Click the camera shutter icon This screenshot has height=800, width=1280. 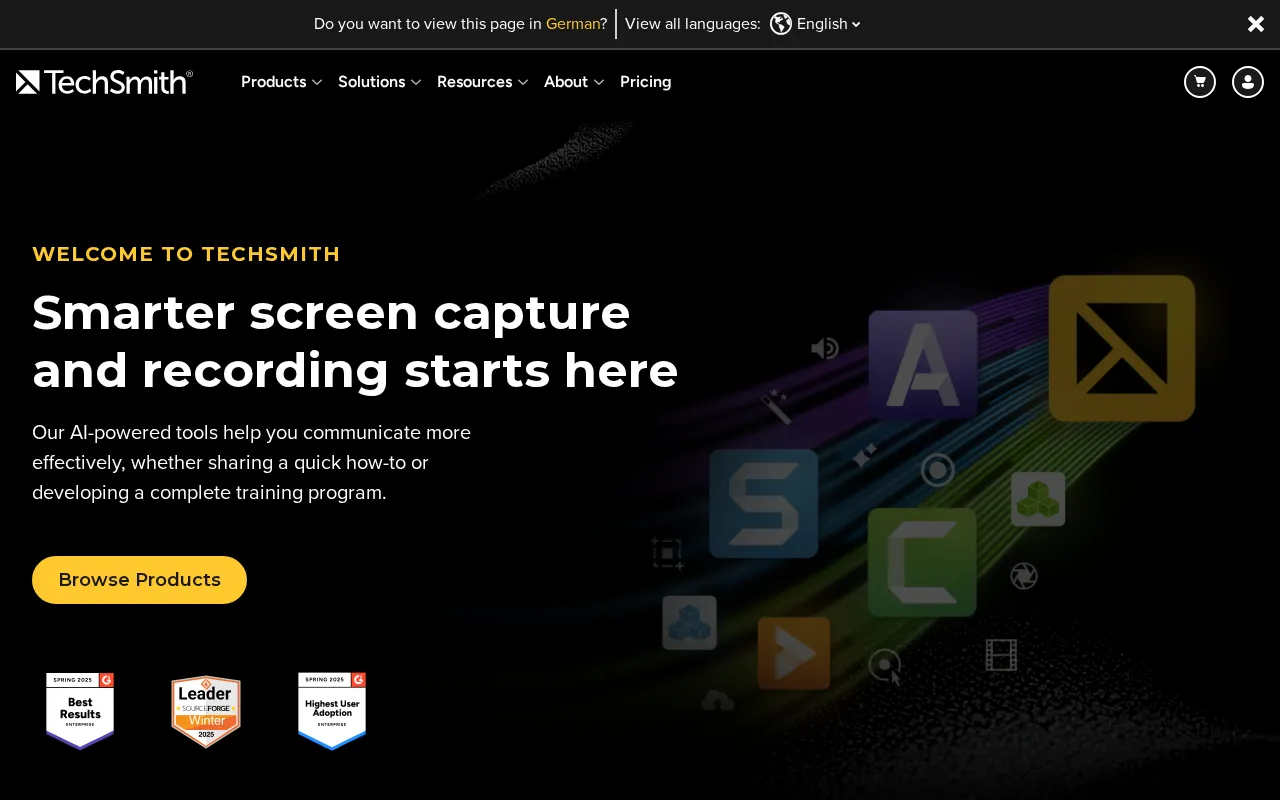tap(1023, 576)
